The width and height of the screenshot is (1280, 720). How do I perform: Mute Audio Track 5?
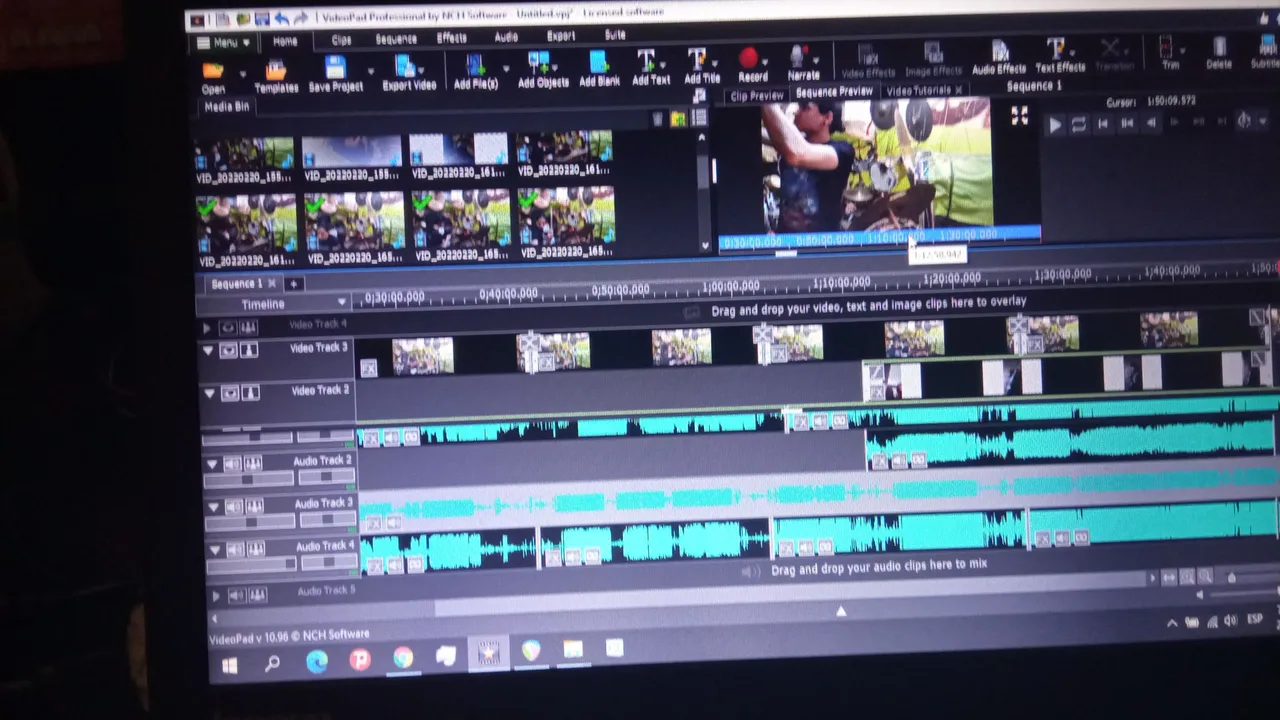click(237, 595)
